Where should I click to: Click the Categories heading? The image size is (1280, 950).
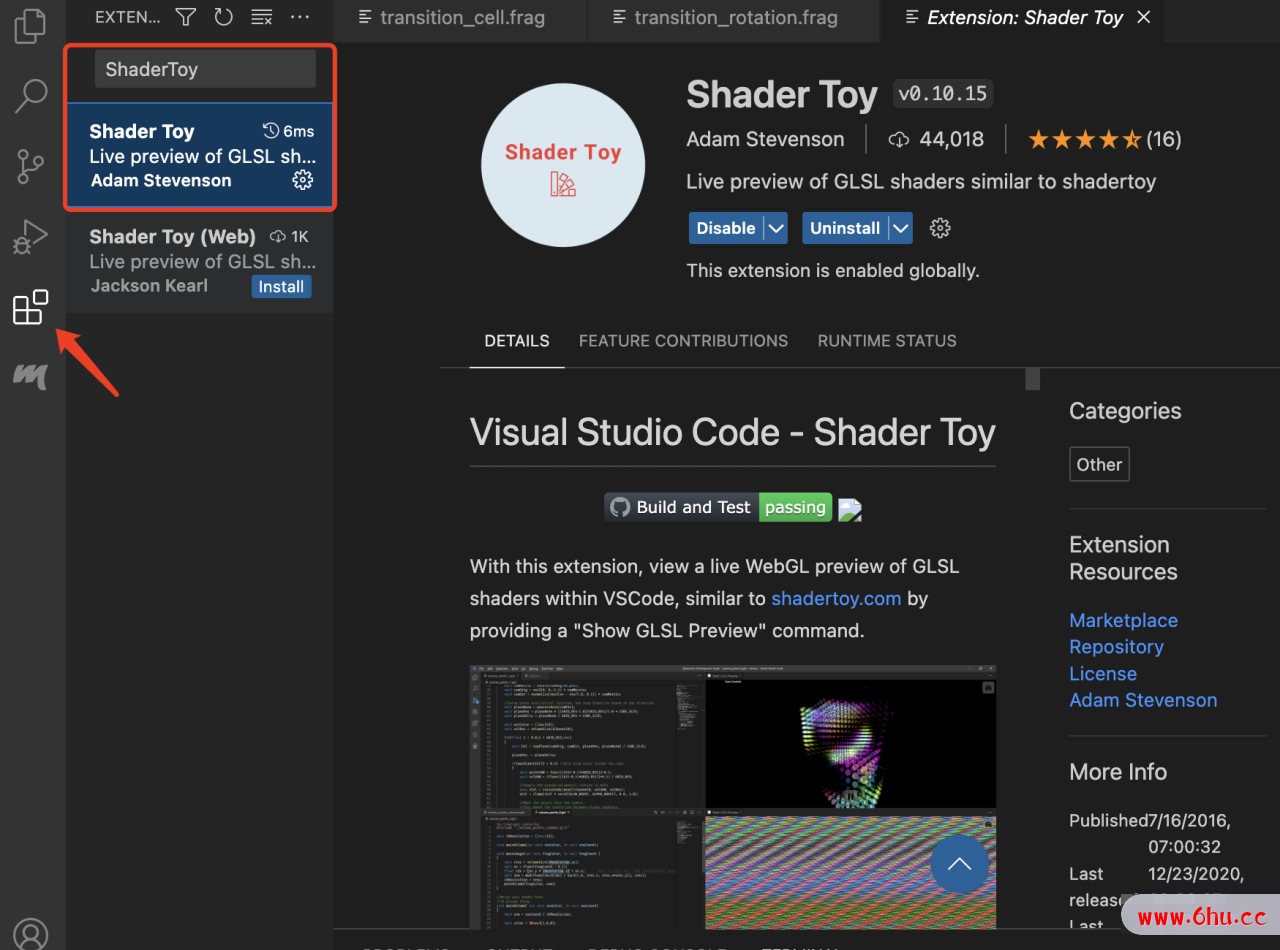[x=1125, y=411]
